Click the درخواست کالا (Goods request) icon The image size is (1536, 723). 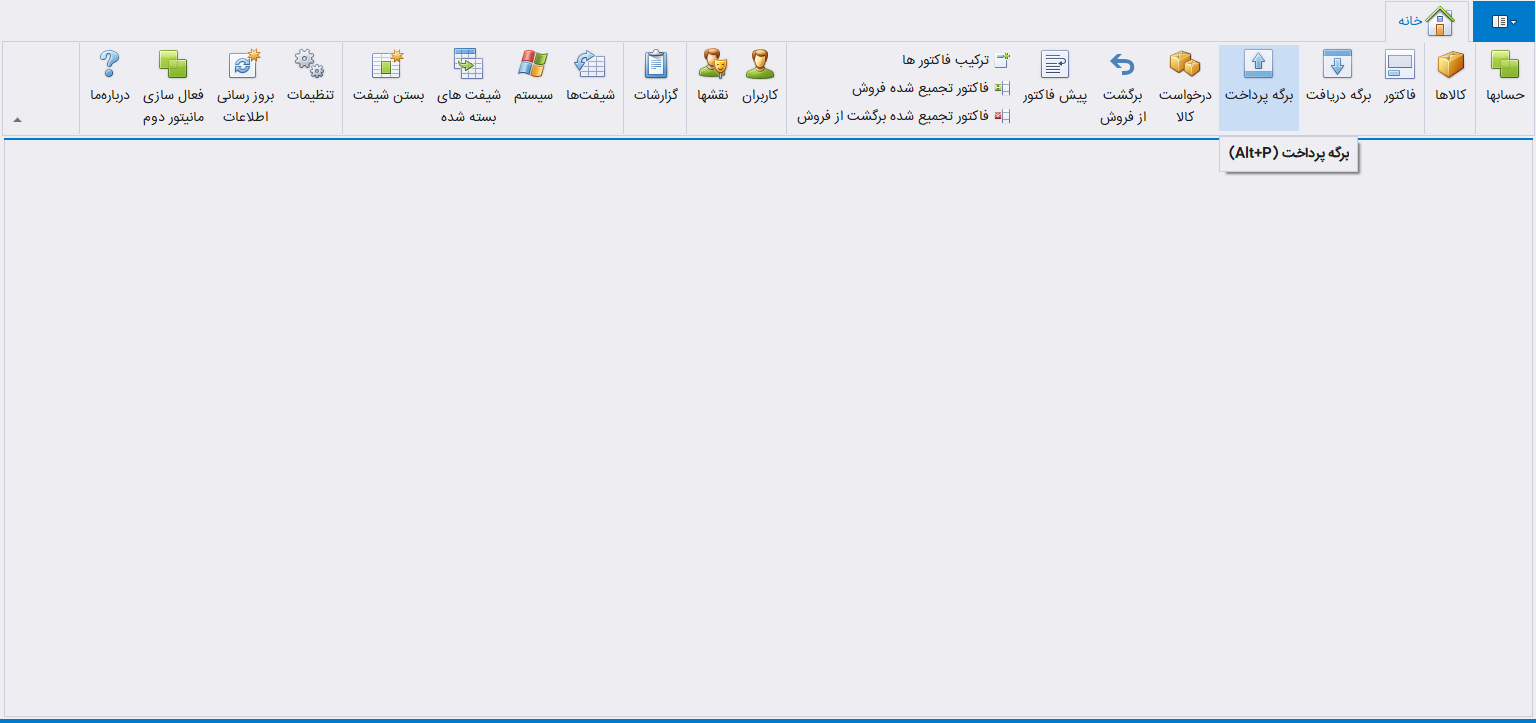coord(1184,85)
